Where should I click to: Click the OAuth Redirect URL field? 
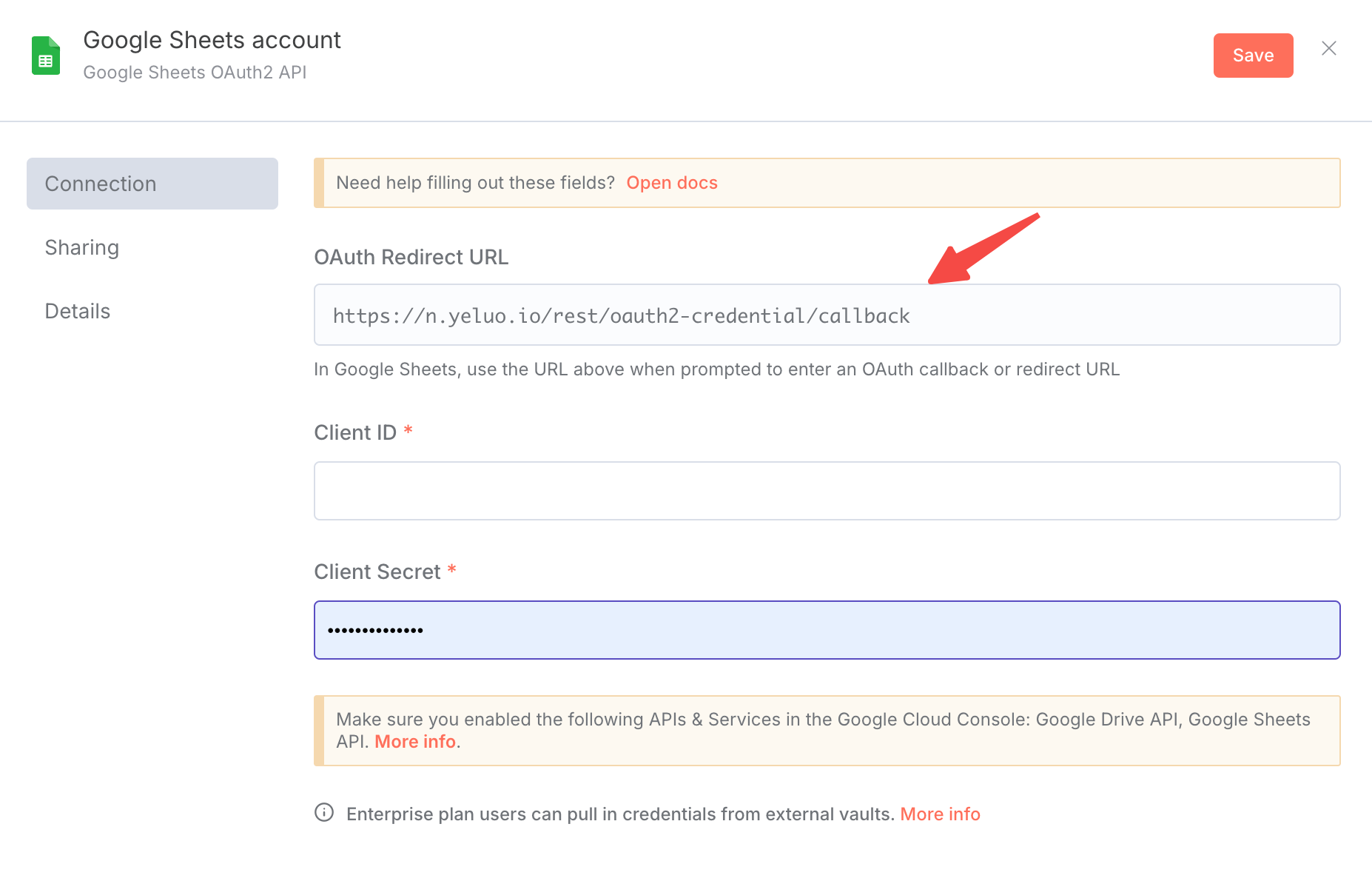click(827, 315)
